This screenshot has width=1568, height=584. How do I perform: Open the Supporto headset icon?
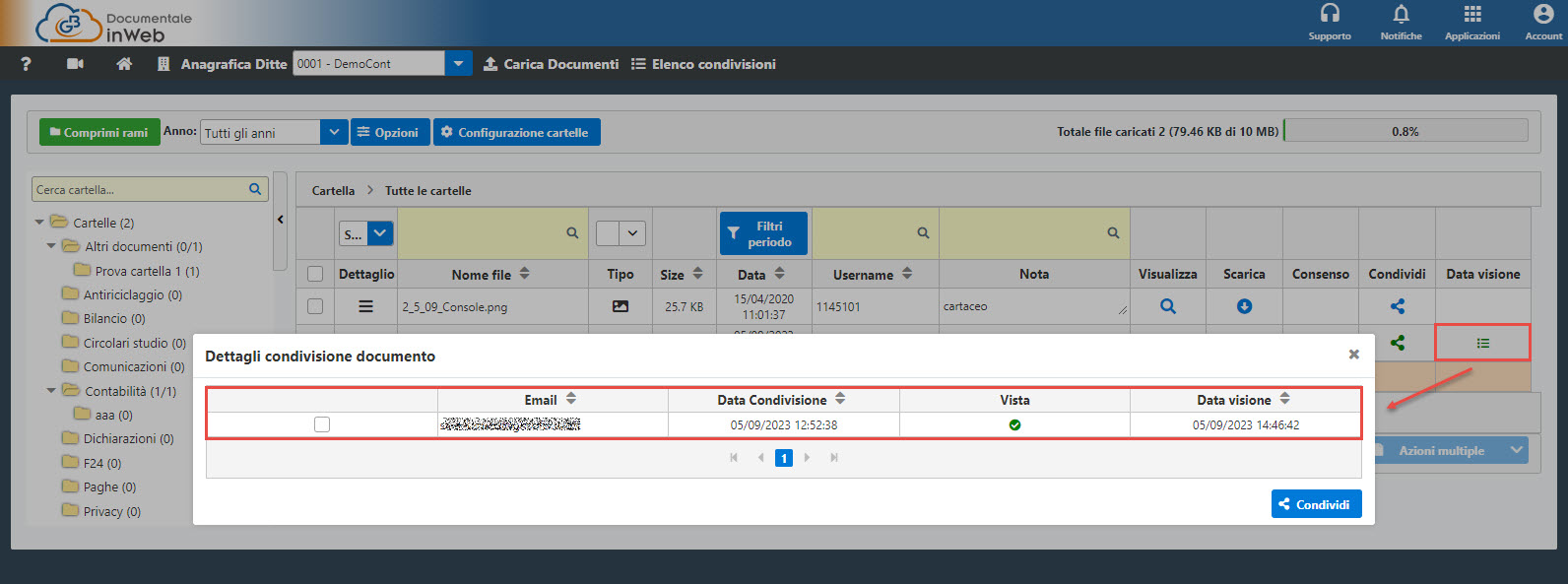(x=1330, y=14)
